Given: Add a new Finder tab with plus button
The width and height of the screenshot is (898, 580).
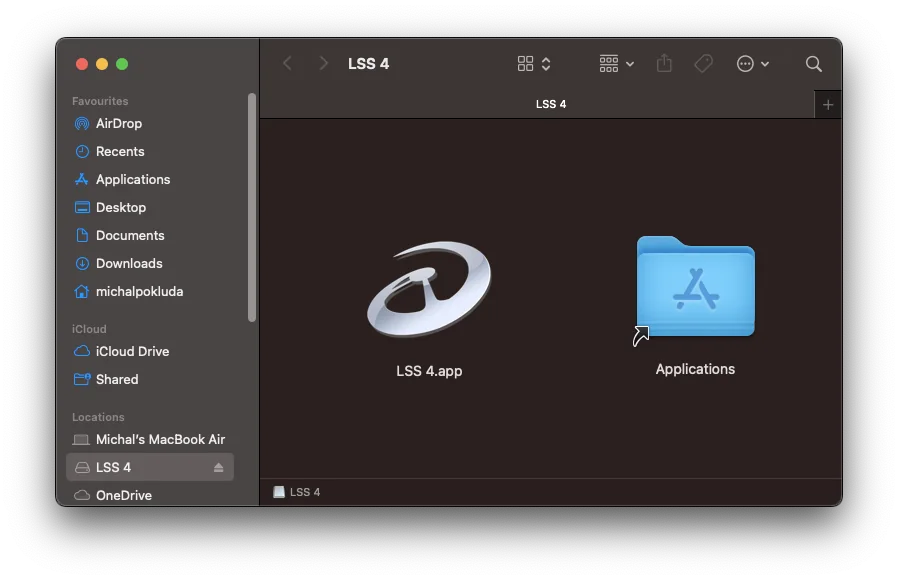Looking at the screenshot, I should click(828, 105).
